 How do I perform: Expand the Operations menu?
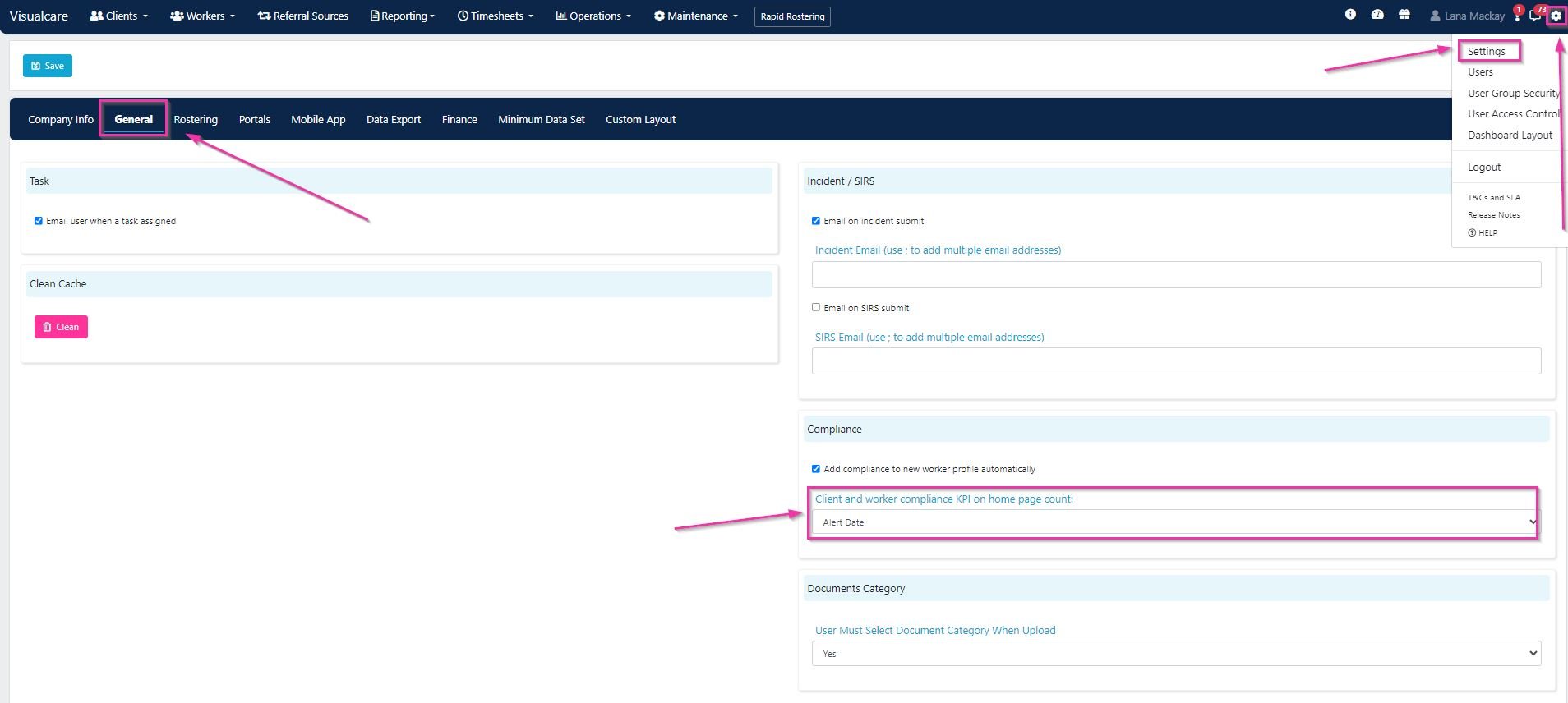[x=593, y=16]
